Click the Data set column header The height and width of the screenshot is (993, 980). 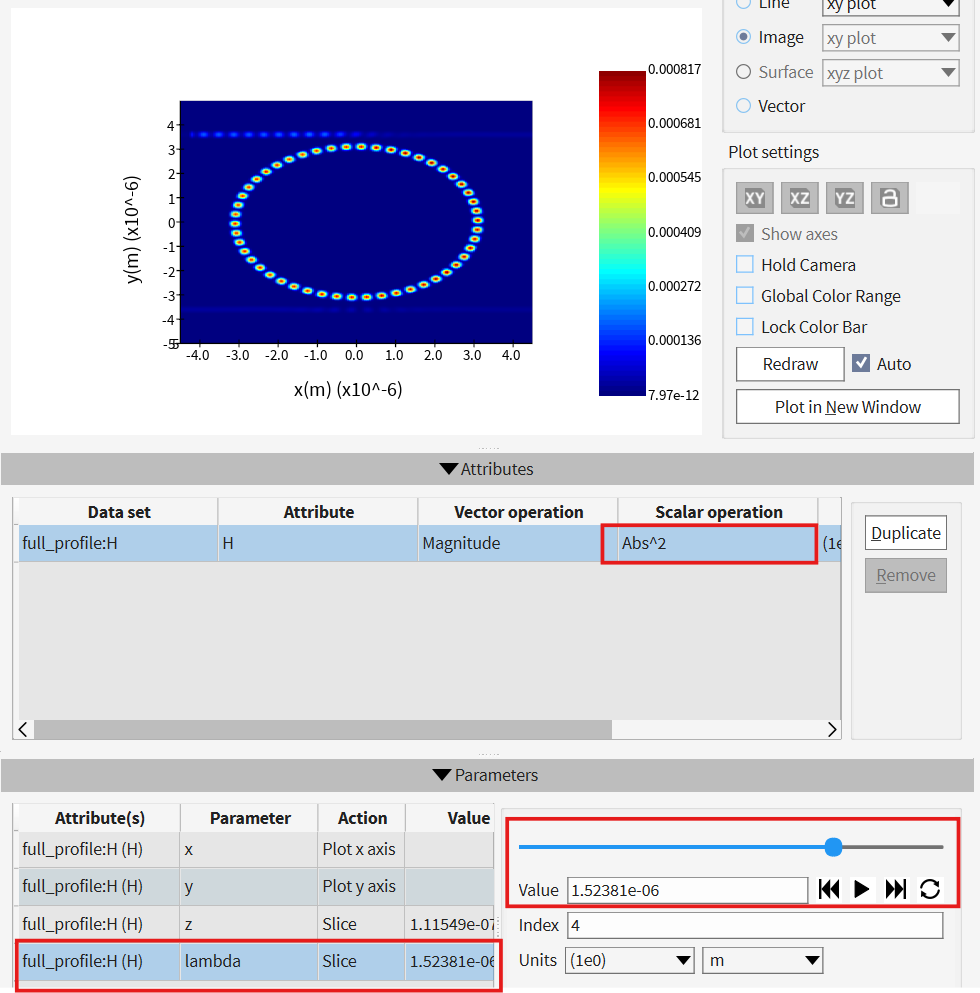click(x=118, y=512)
